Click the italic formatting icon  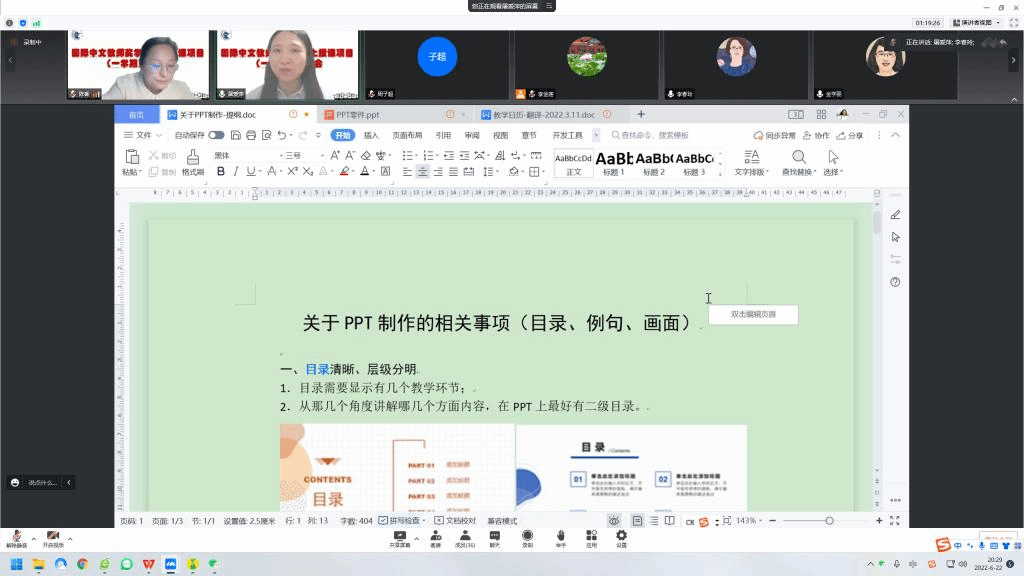pyautogui.click(x=235, y=172)
